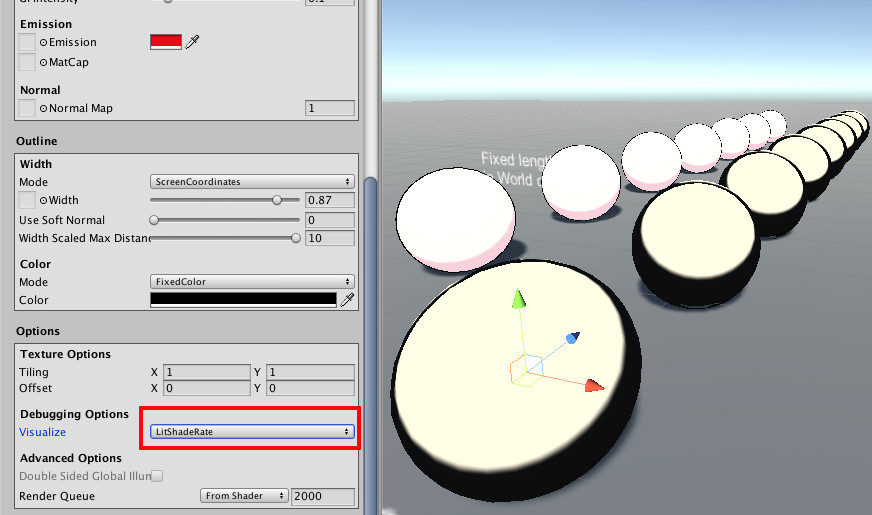The image size is (872, 515).
Task: Click the Advanced Options heading
Action: coord(71,458)
